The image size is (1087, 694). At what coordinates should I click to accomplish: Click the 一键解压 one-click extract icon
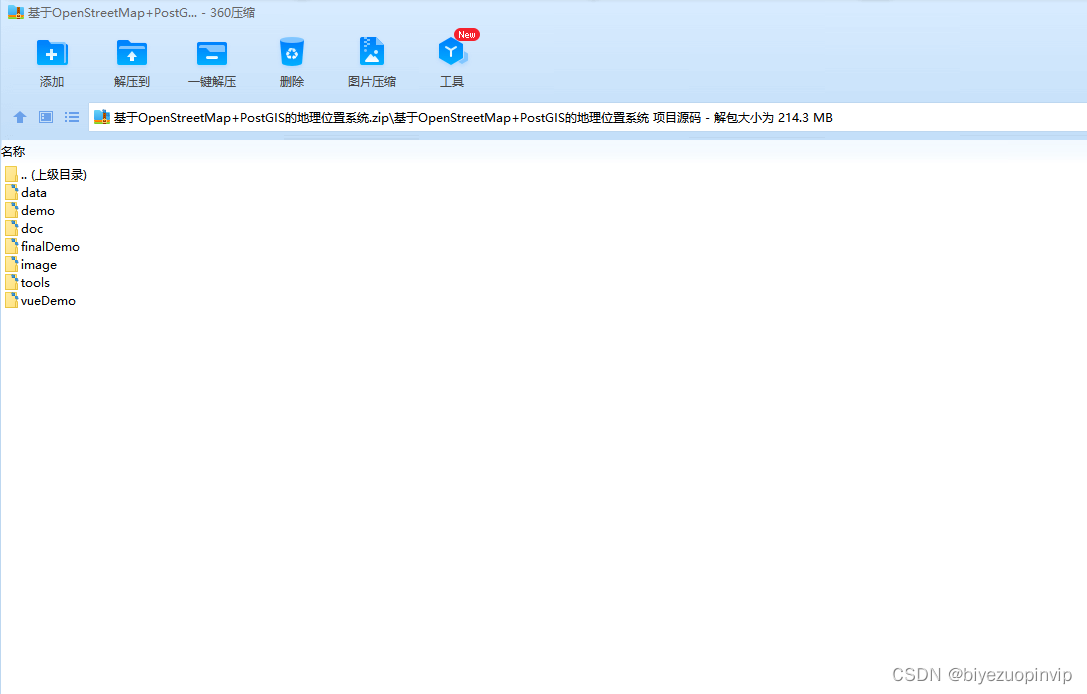[211, 54]
